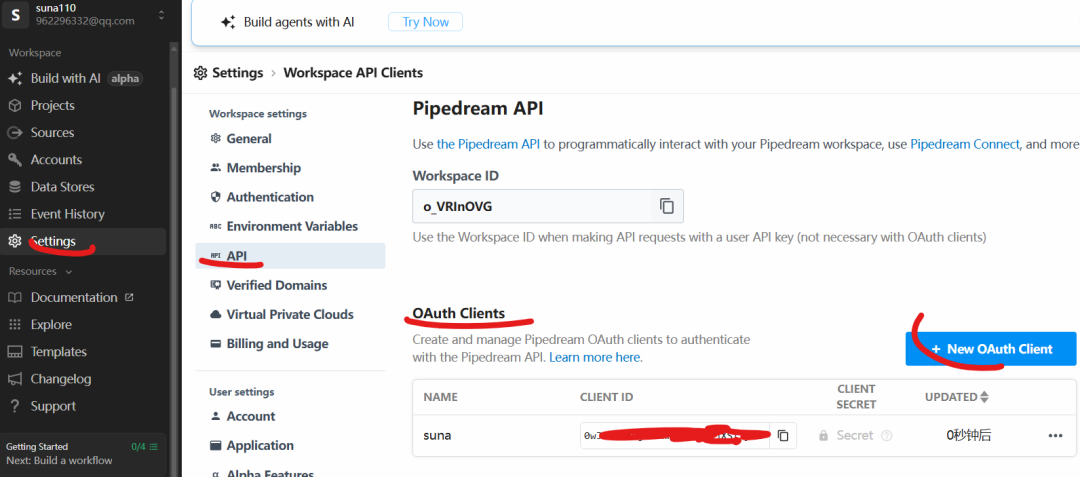Click Settings in the breadcrumb
The height and width of the screenshot is (477, 1080).
(x=238, y=73)
